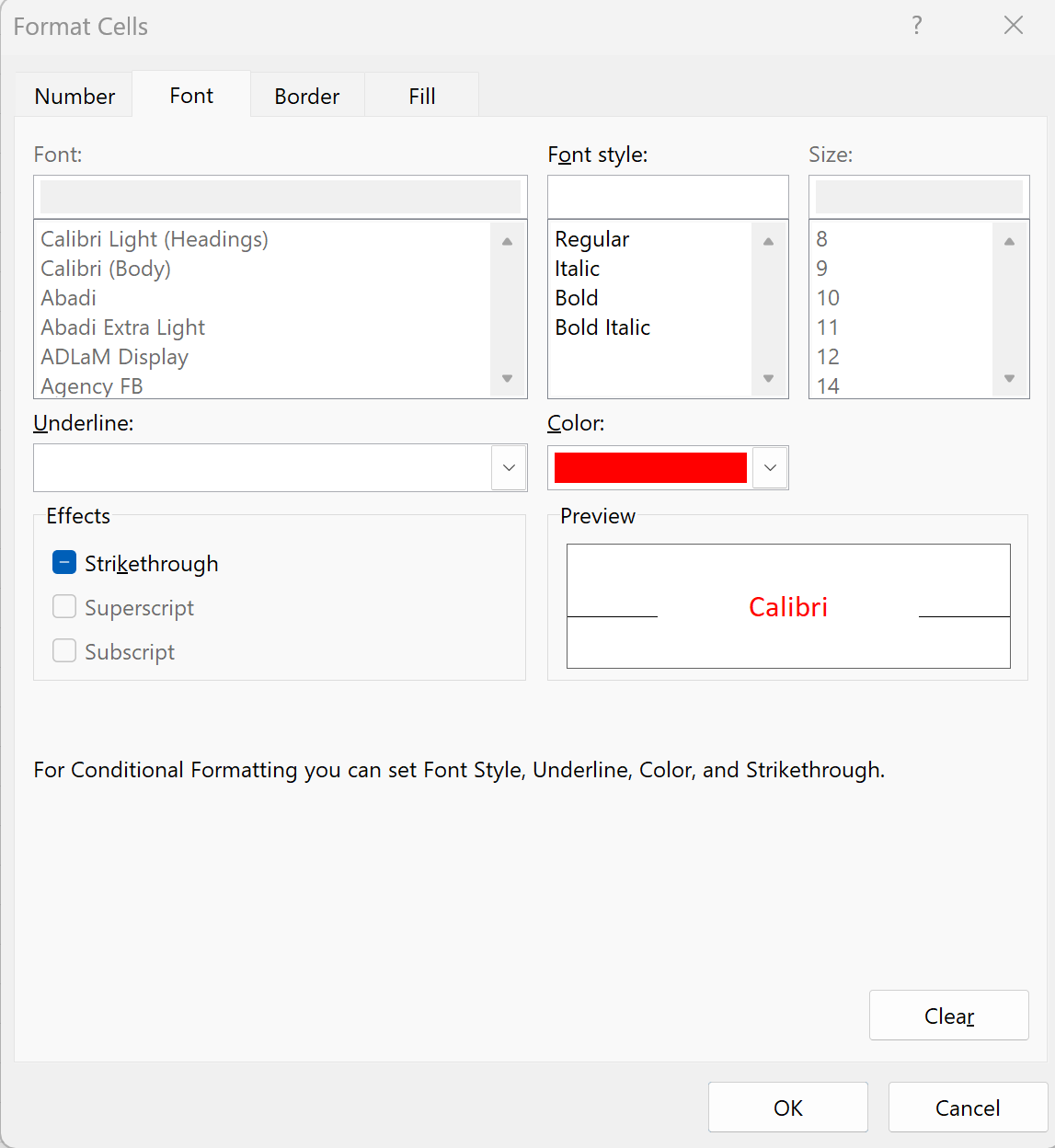
Task: Click the OK button
Action: pyautogui.click(x=788, y=1108)
